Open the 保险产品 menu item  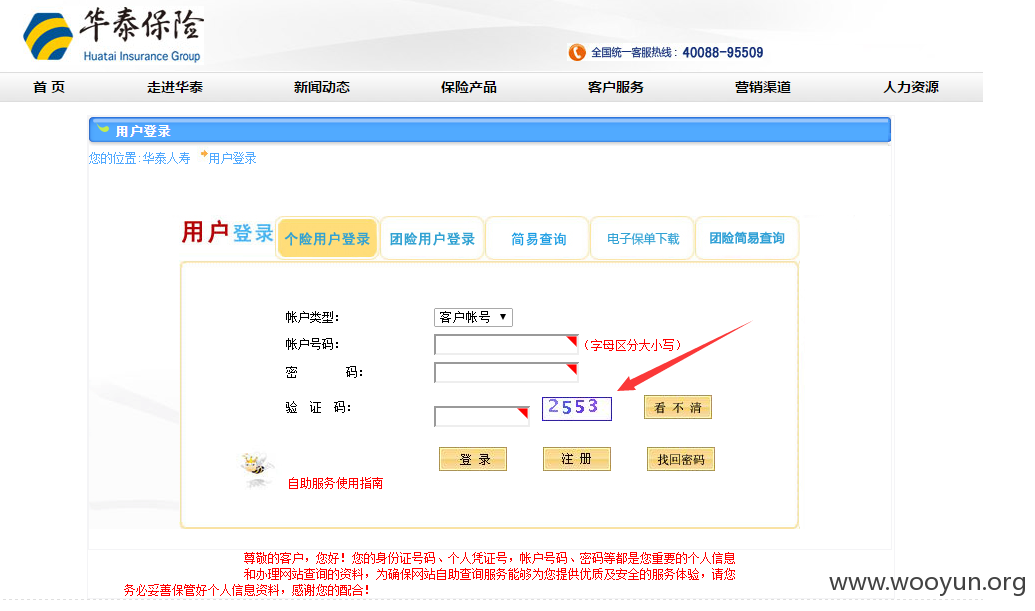469,87
